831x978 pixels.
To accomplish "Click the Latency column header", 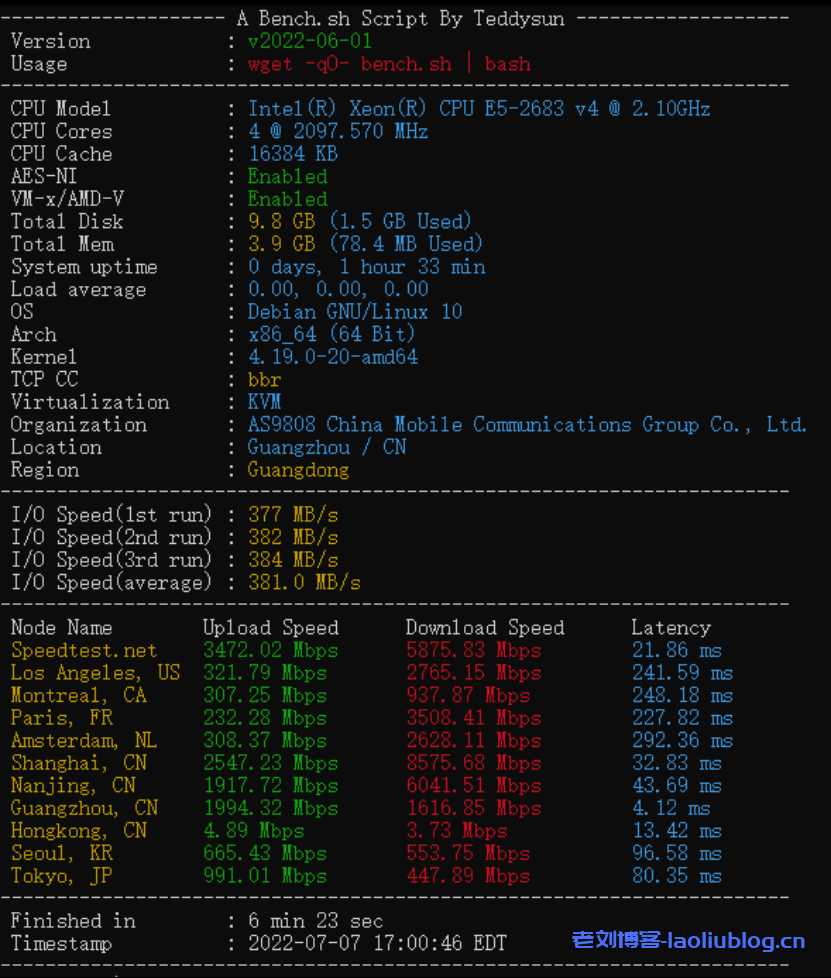I will tap(671, 628).
